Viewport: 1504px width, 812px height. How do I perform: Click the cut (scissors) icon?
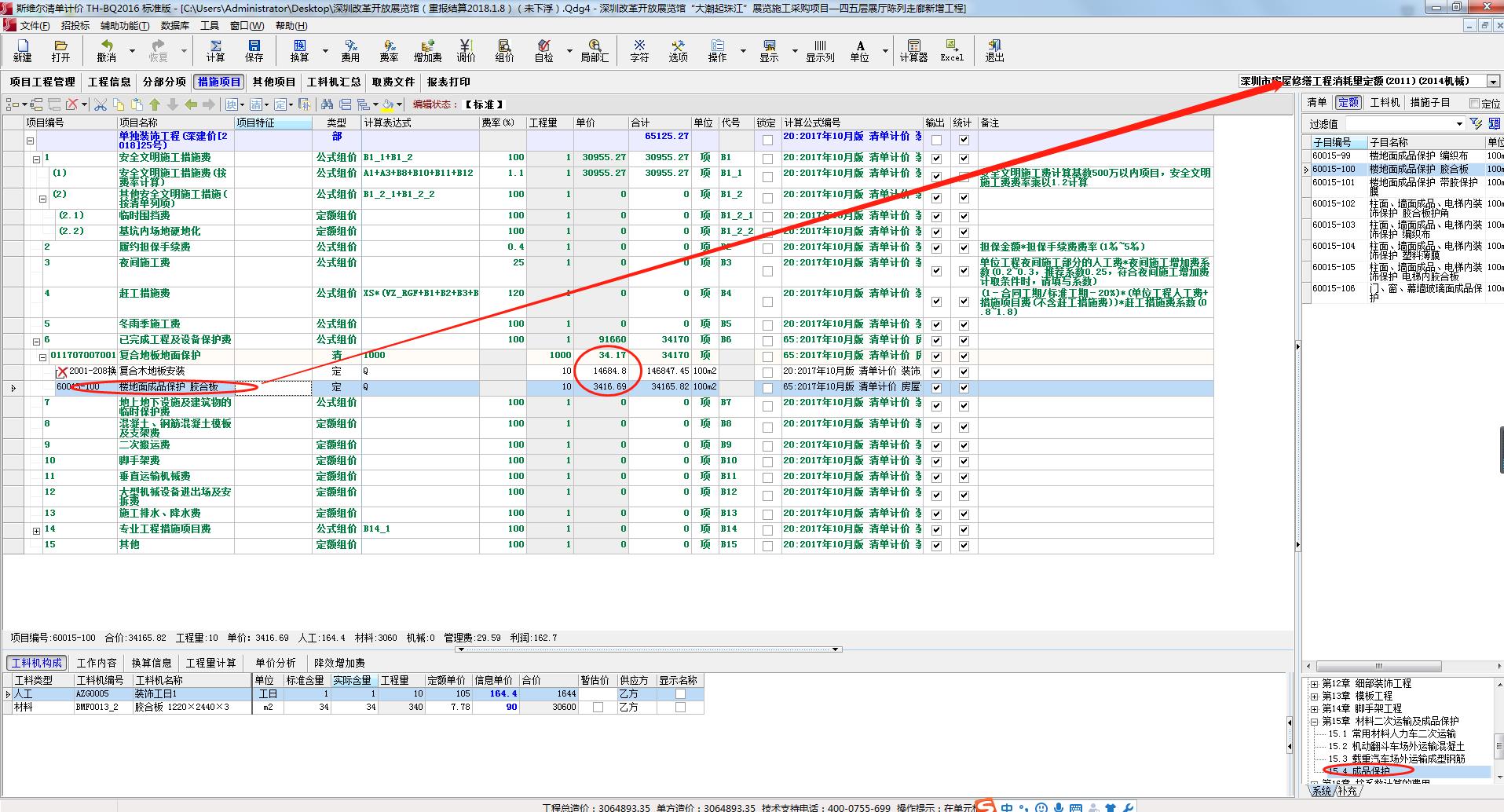101,104
